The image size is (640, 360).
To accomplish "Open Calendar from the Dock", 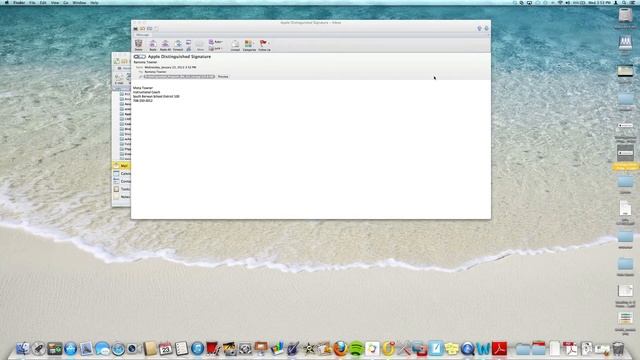I will coord(165,349).
